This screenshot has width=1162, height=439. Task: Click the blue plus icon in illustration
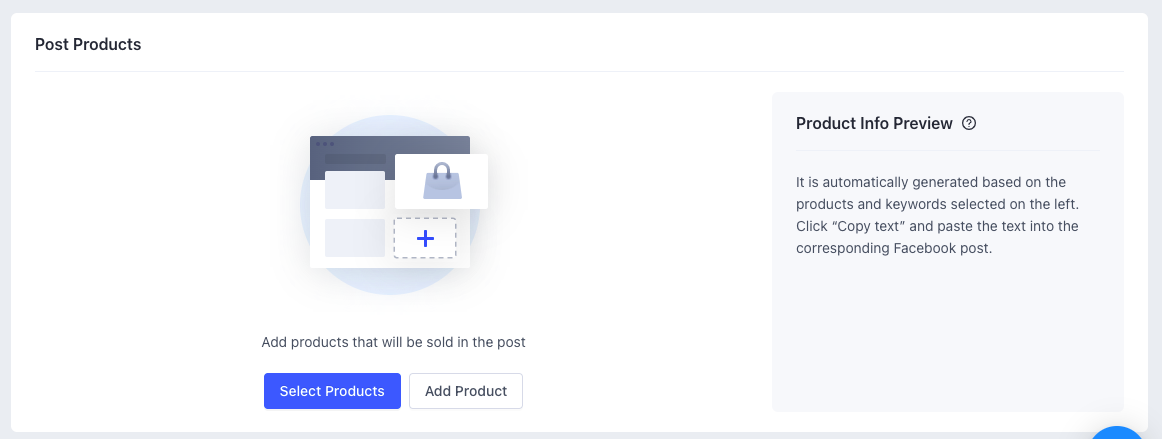425,238
